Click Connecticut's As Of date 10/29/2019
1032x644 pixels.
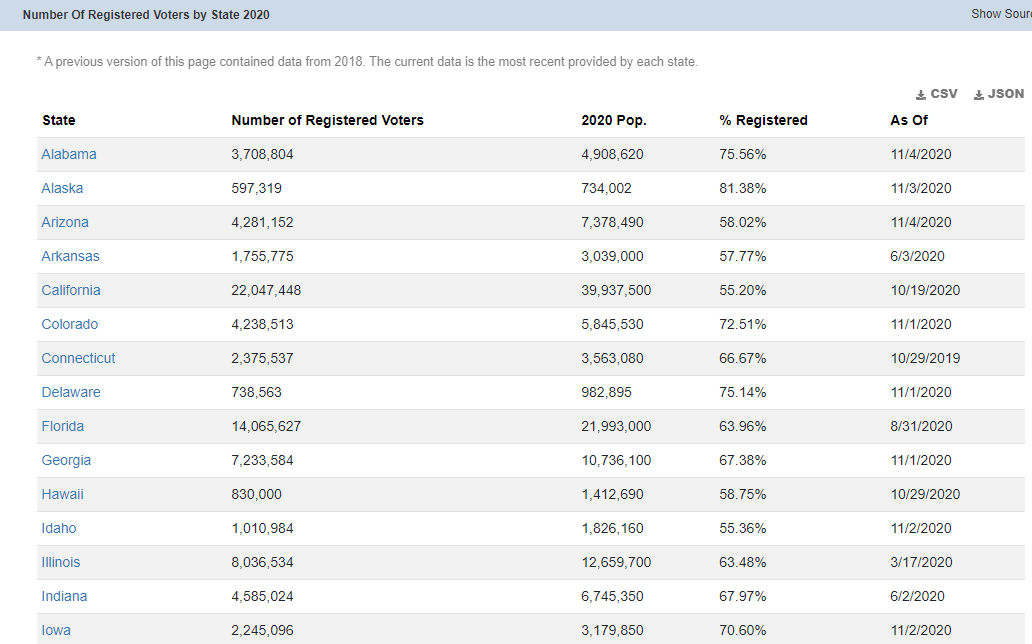click(925, 358)
